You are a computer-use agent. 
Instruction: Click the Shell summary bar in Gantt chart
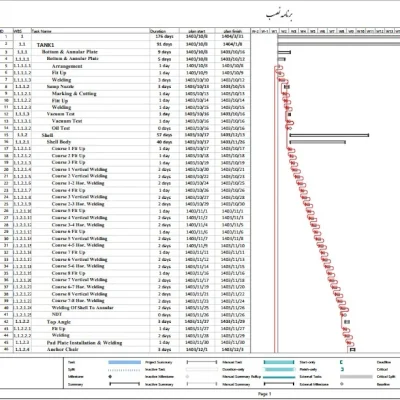pyautogui.click(x=329, y=135)
